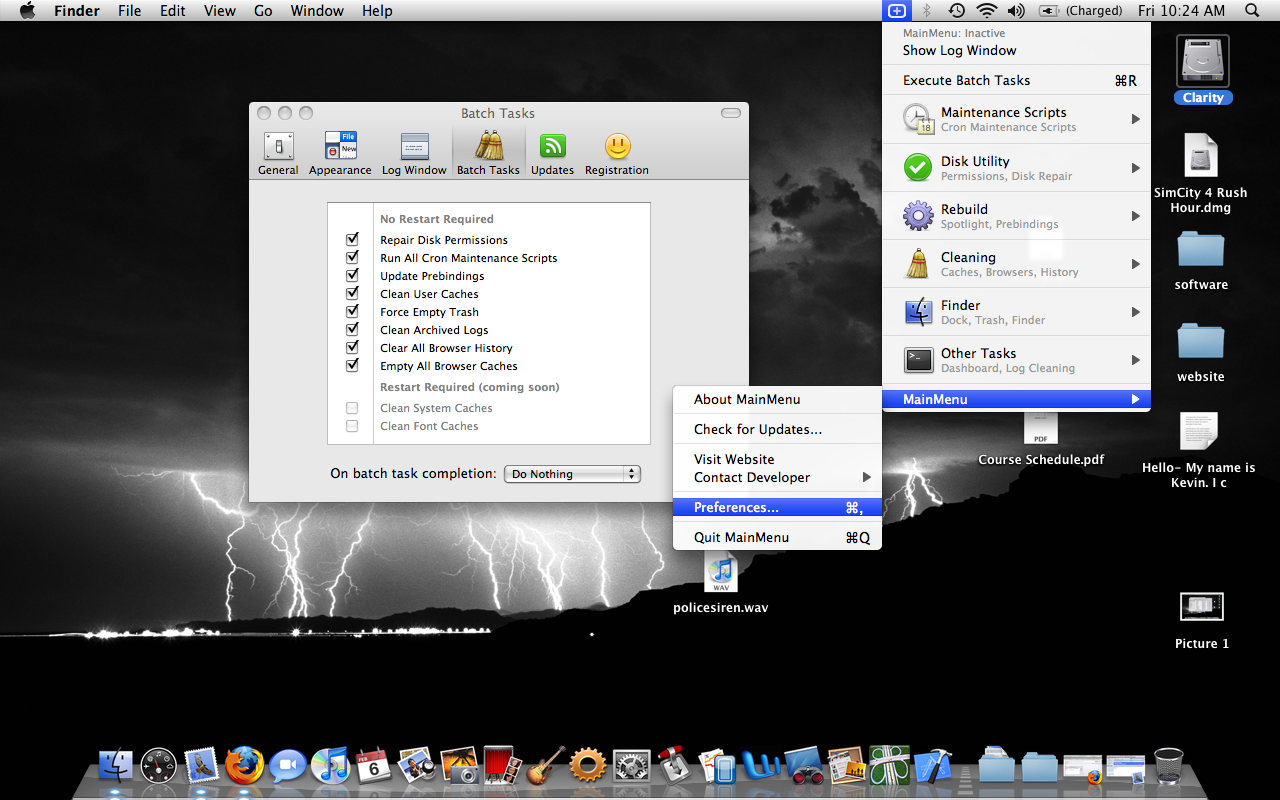Launch iChat from the Dock

click(287, 766)
